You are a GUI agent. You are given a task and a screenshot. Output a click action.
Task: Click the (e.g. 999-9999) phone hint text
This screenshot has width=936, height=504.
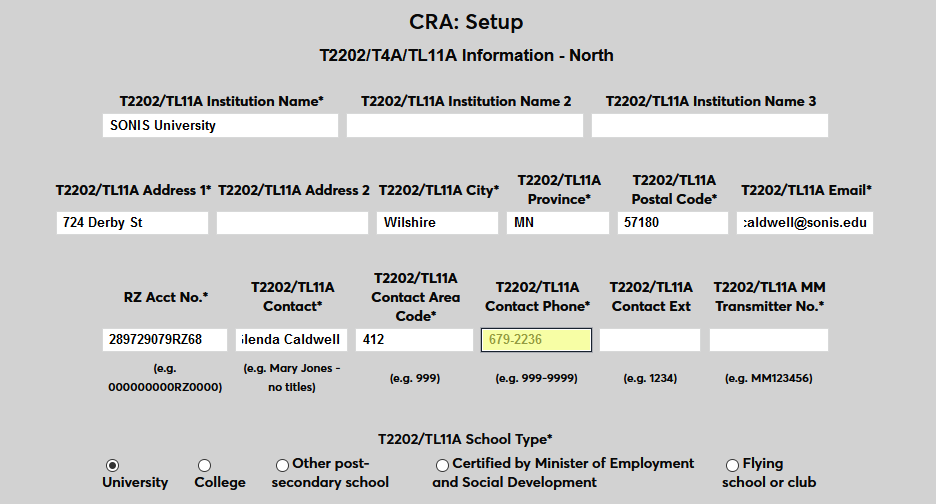click(537, 378)
